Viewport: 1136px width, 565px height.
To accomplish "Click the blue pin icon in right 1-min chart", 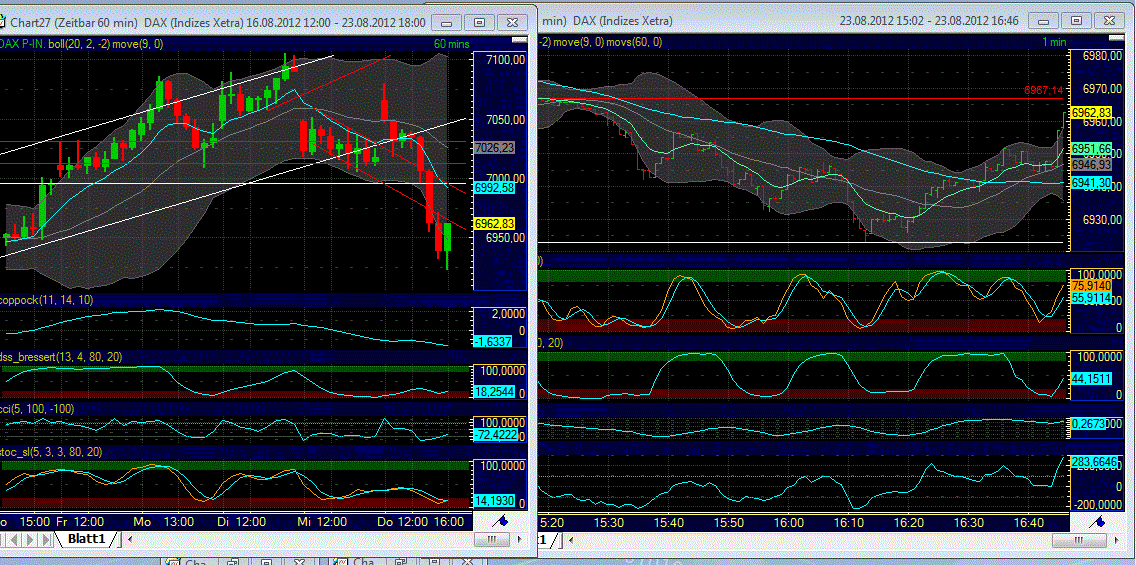I will [1100, 521].
